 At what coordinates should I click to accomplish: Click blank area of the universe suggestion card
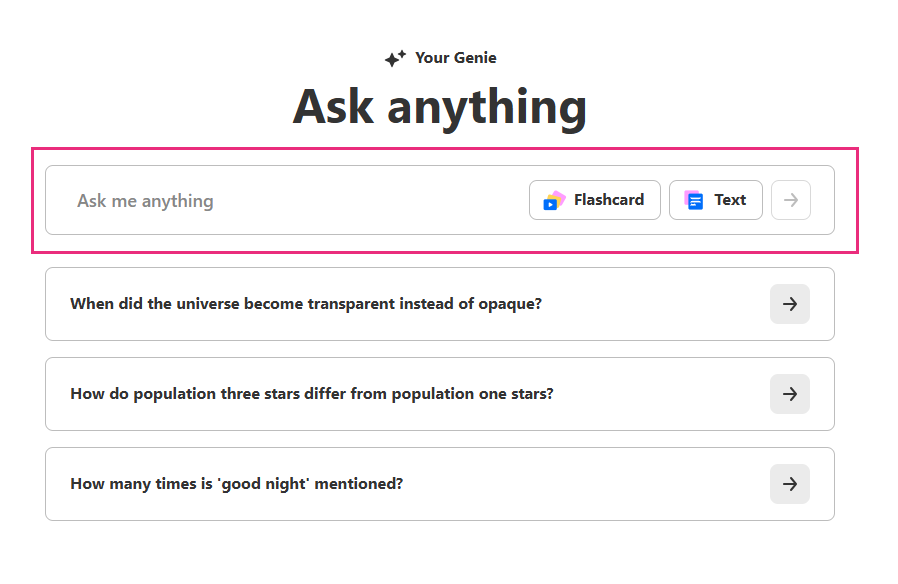[650, 304]
